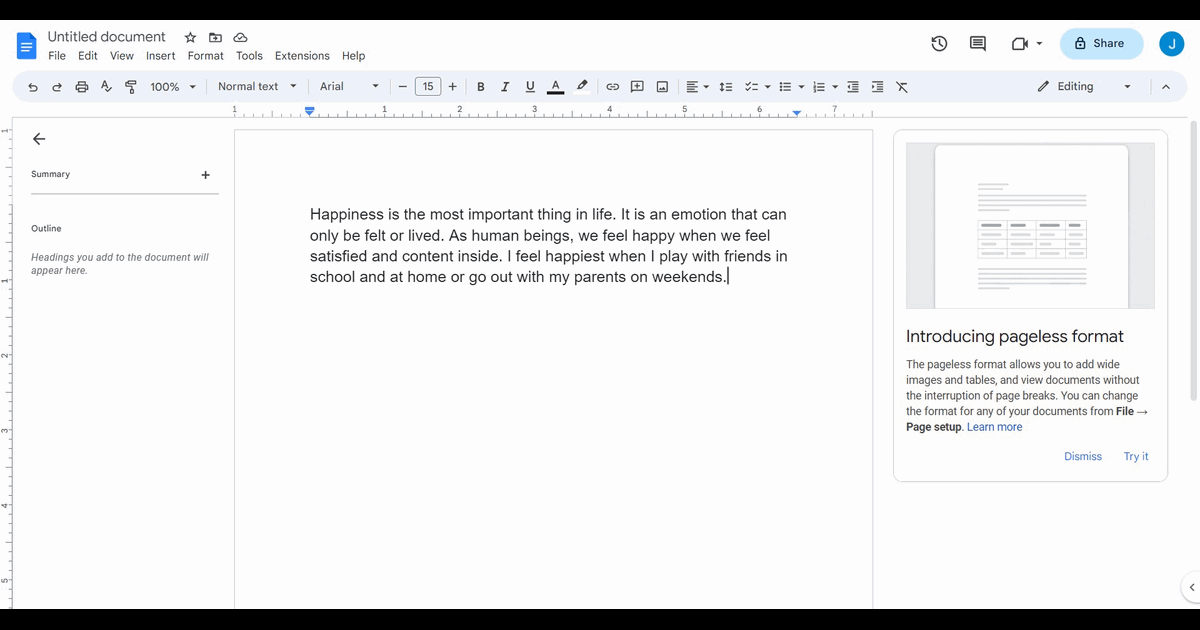This screenshot has height=630, width=1200.
Task: Start a video call camera icon
Action: pos(1019,44)
